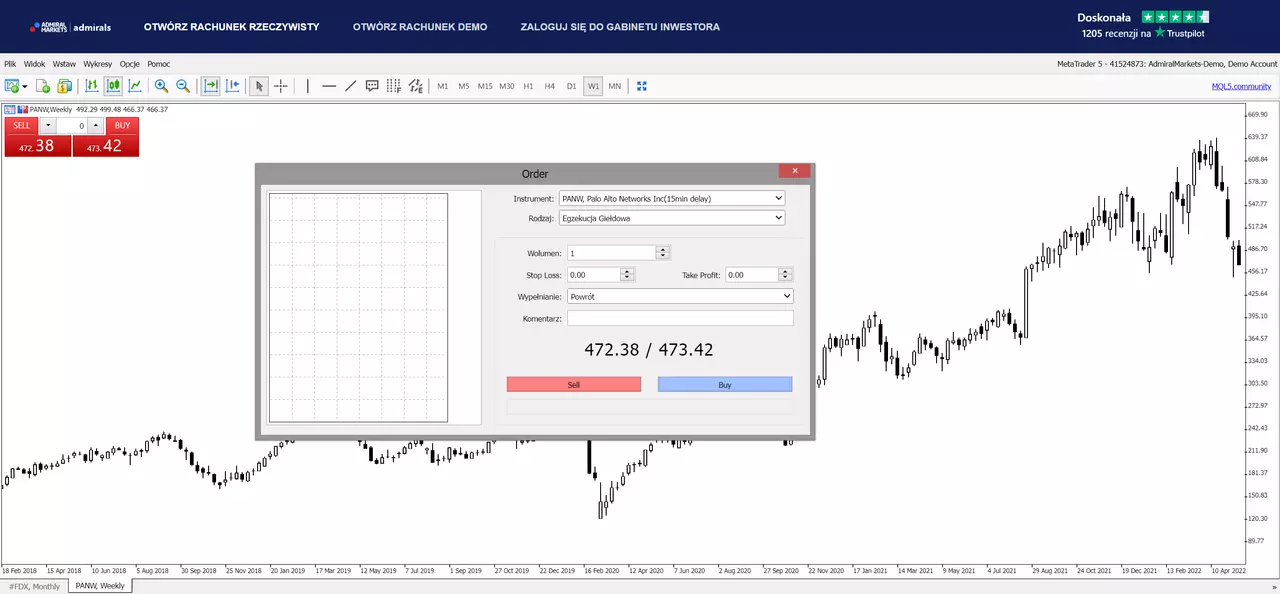Expand the Instrument dropdown in Order dialog
The height and width of the screenshot is (594, 1280).
(672, 198)
